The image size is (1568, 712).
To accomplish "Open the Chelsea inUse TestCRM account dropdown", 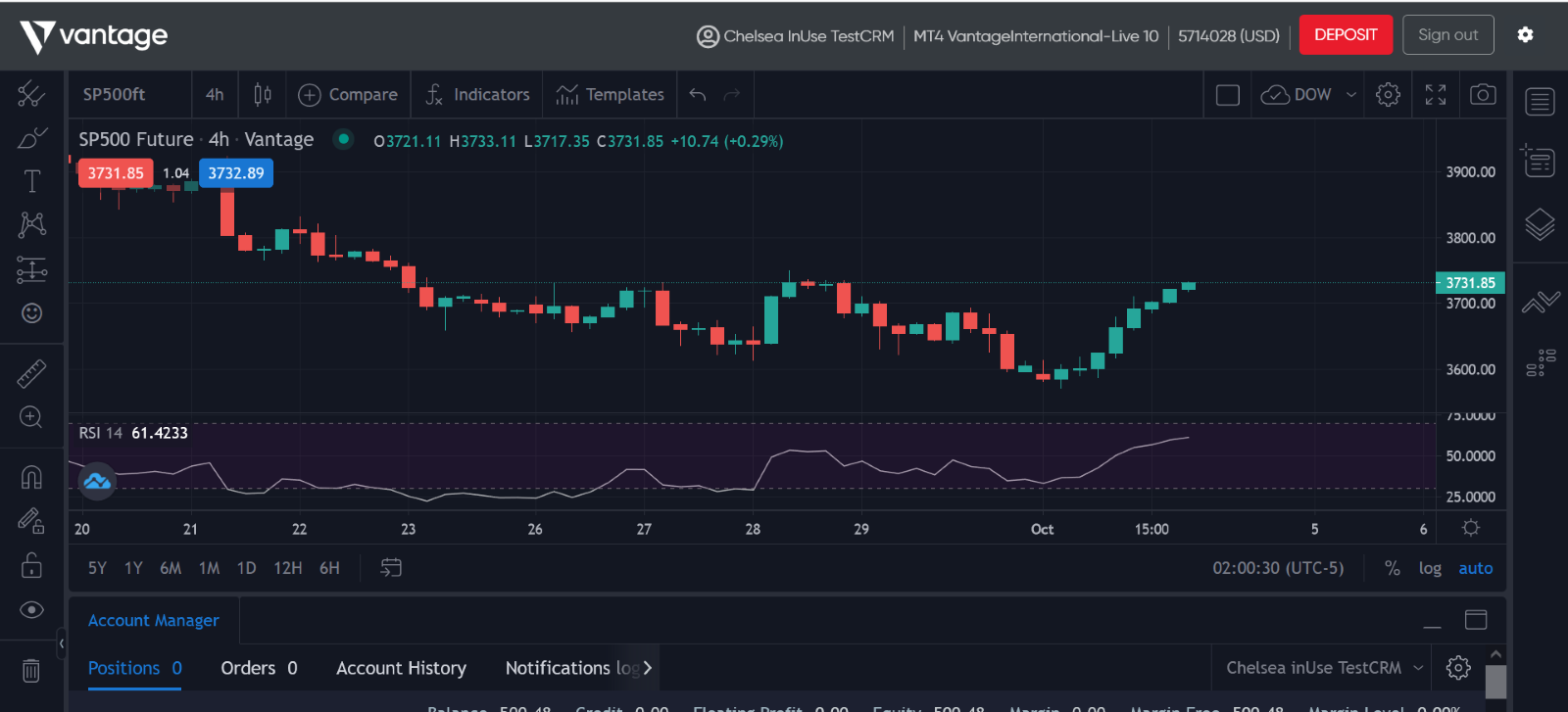I will pos(1324,668).
